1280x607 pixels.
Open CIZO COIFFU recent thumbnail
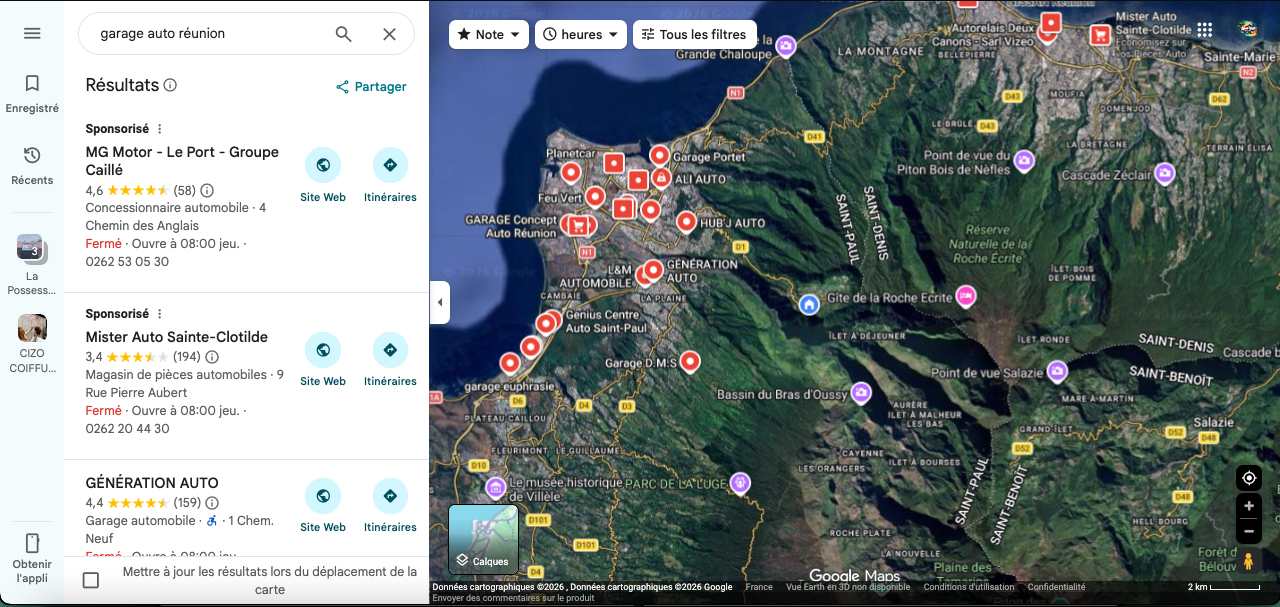coord(32,344)
